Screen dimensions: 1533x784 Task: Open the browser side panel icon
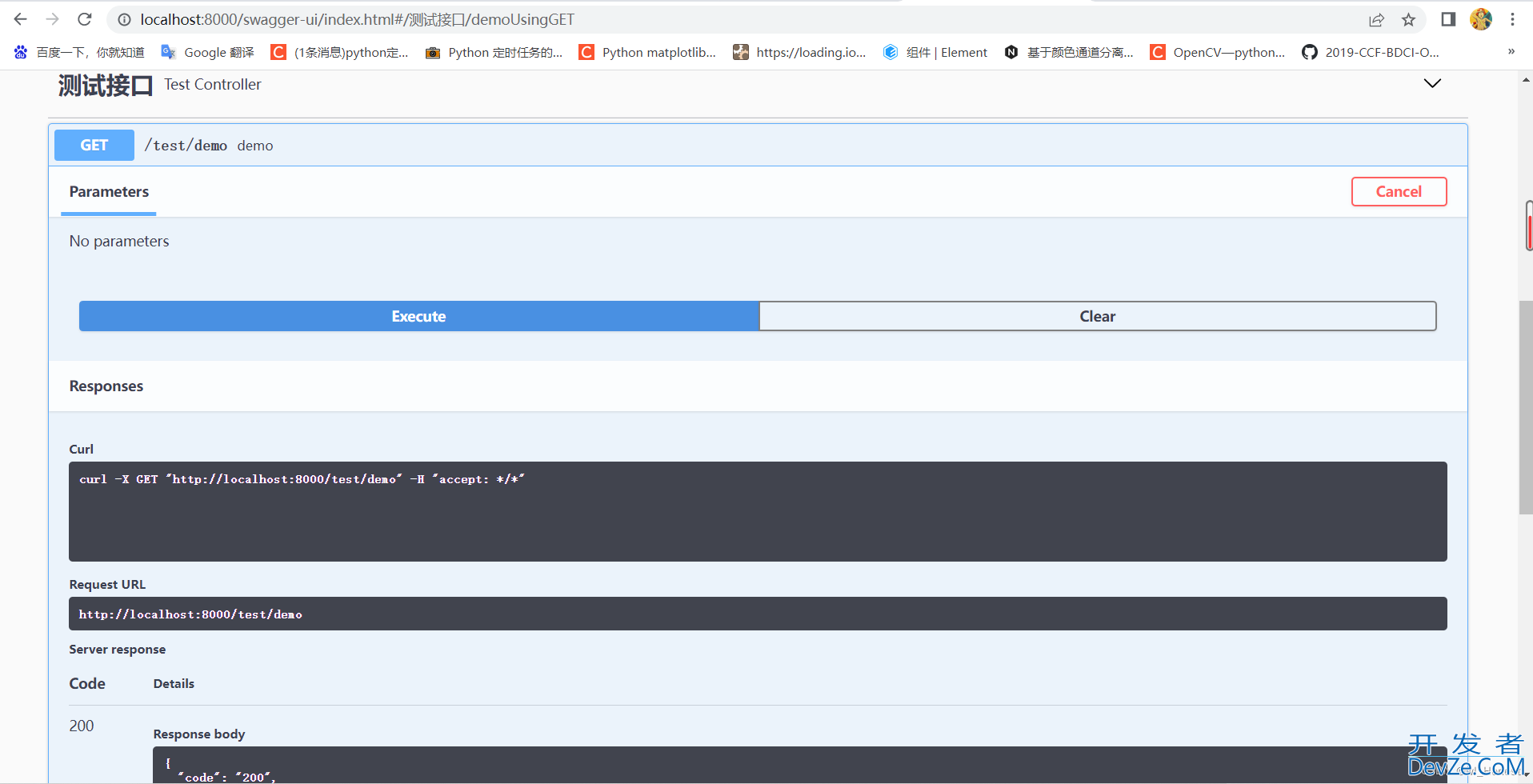tap(1448, 19)
